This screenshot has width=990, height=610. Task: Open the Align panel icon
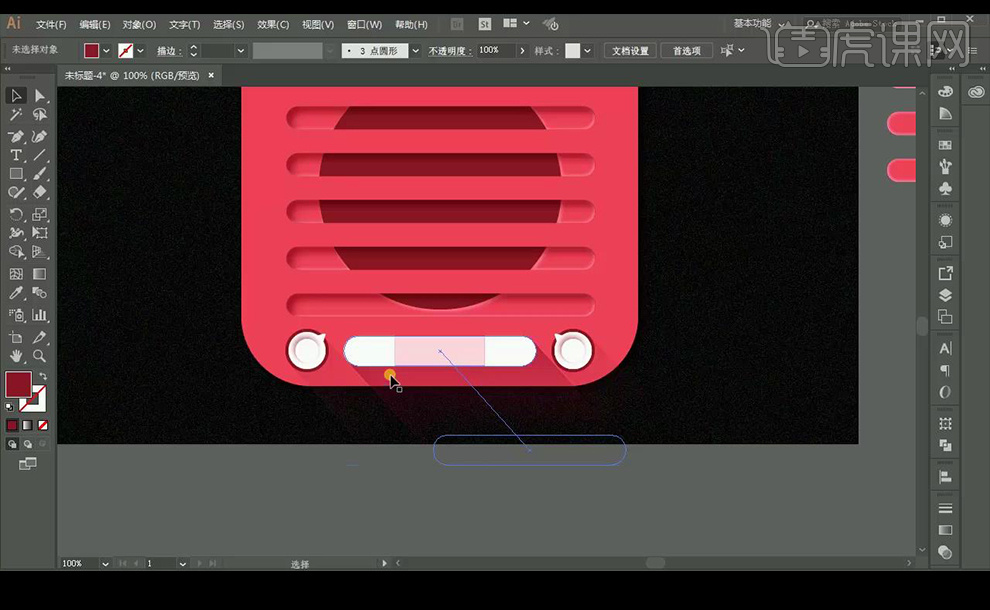point(945,477)
